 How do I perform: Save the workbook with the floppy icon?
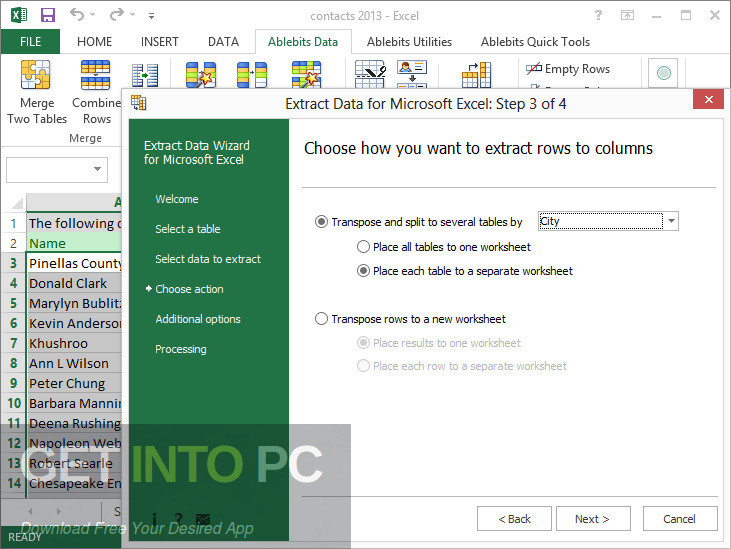point(48,15)
